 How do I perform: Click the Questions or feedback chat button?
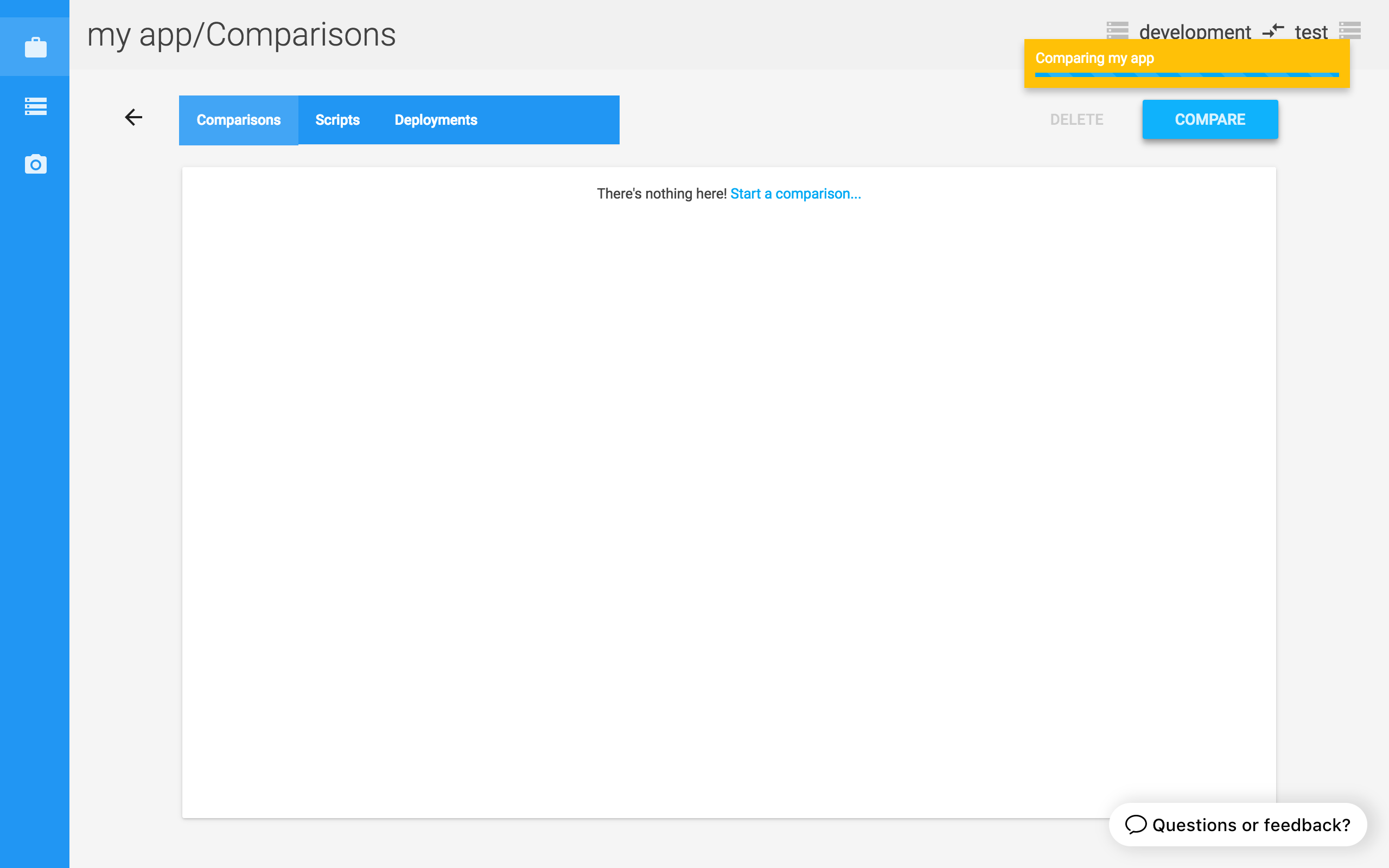click(x=1239, y=824)
